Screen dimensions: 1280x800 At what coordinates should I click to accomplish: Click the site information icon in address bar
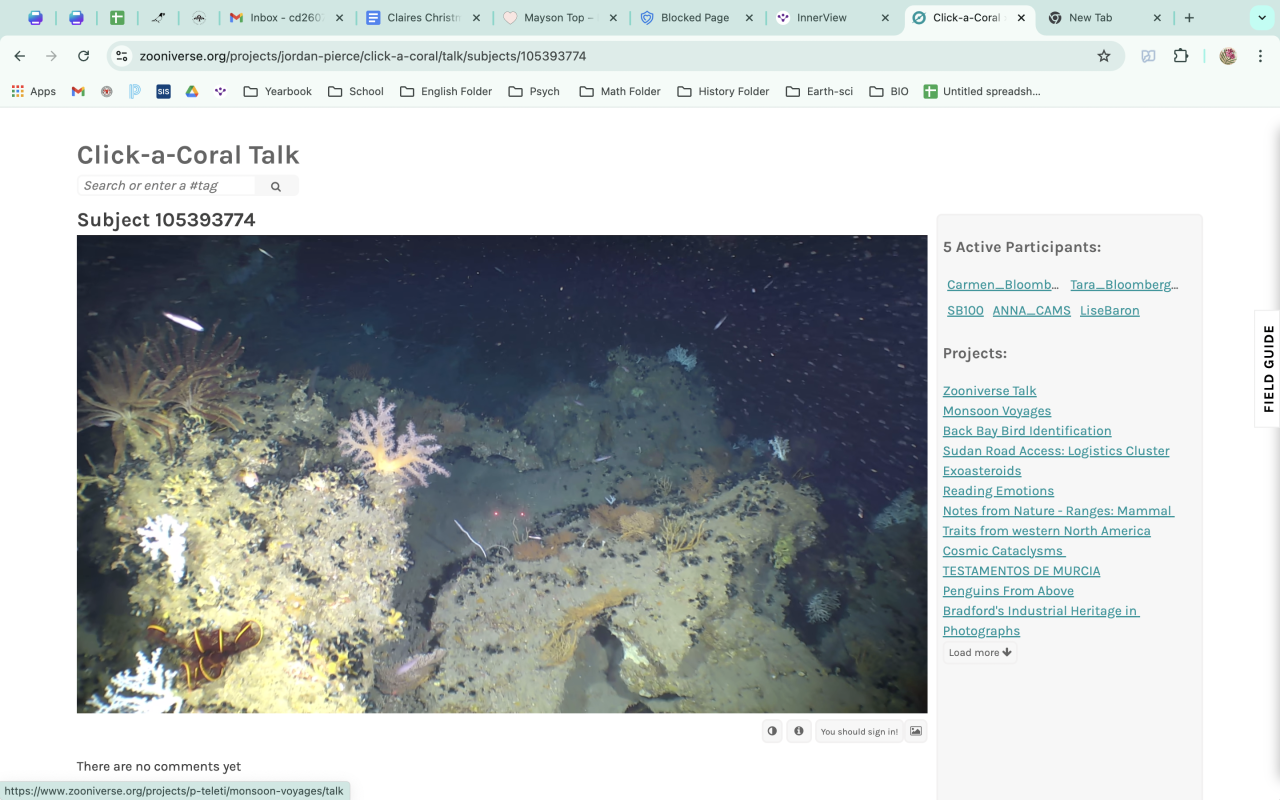click(121, 56)
